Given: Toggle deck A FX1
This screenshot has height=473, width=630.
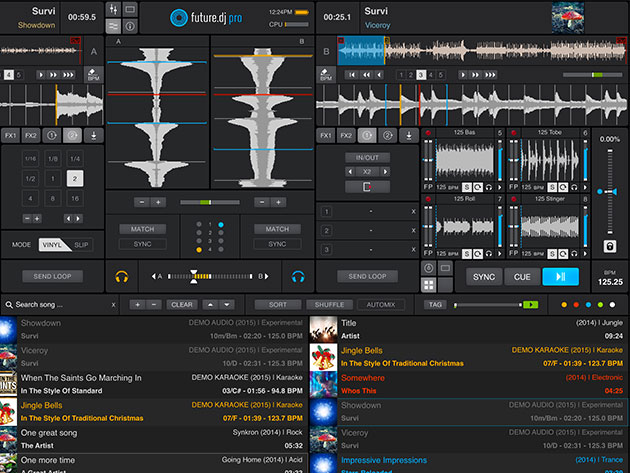Looking at the screenshot, I should pos(10,135).
